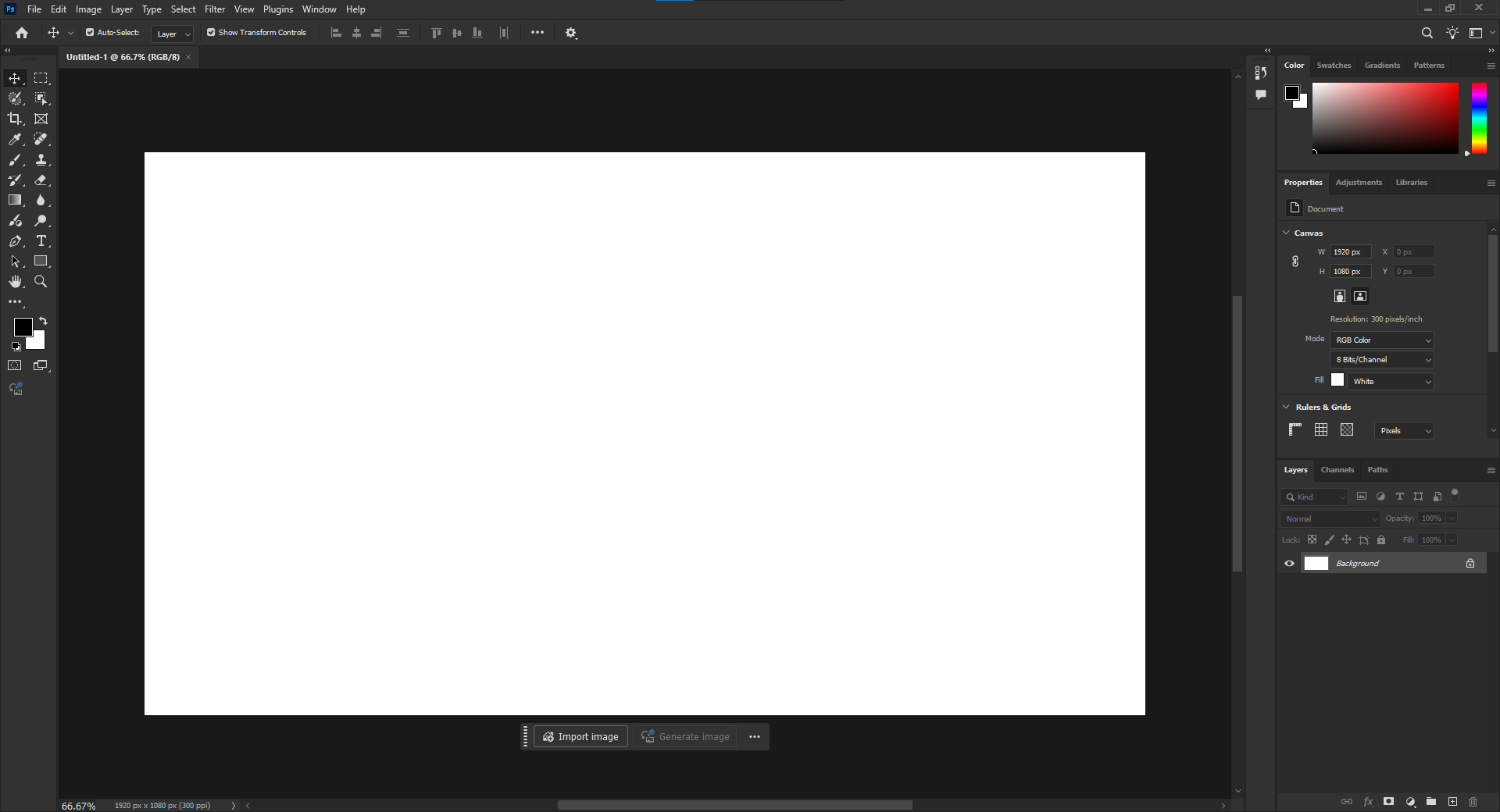Edit the canvas width value field
This screenshot has width=1500, height=812.
[1350, 251]
